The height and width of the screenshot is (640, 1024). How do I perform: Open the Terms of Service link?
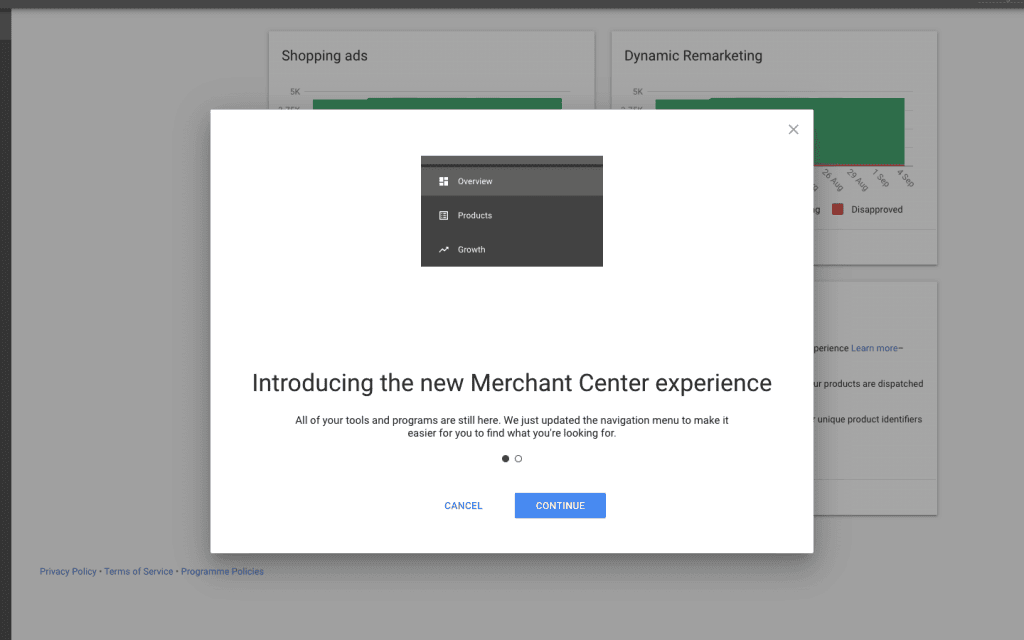point(138,571)
